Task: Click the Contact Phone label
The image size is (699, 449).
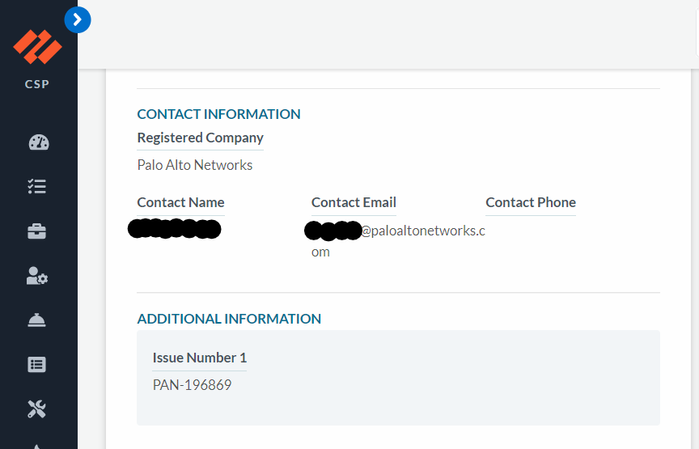Action: (x=530, y=203)
